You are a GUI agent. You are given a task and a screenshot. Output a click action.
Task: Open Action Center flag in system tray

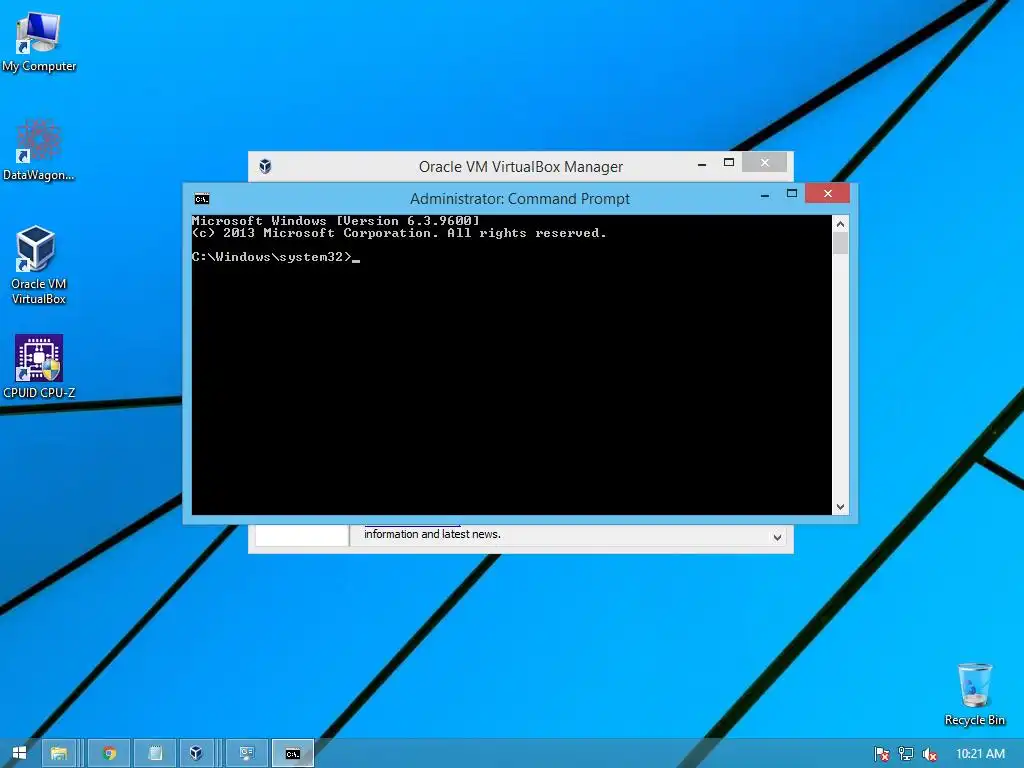(881, 754)
